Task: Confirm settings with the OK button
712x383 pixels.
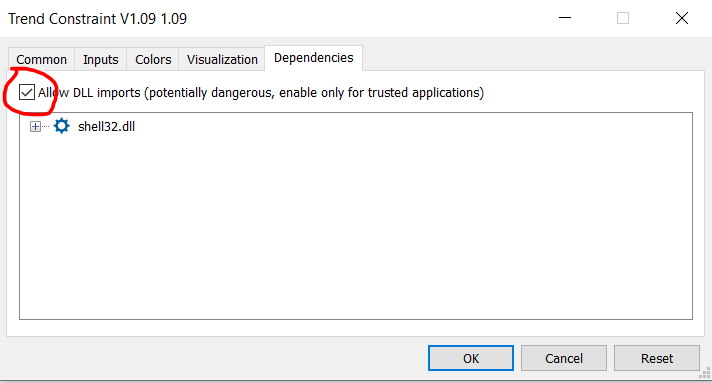Action: [x=471, y=358]
